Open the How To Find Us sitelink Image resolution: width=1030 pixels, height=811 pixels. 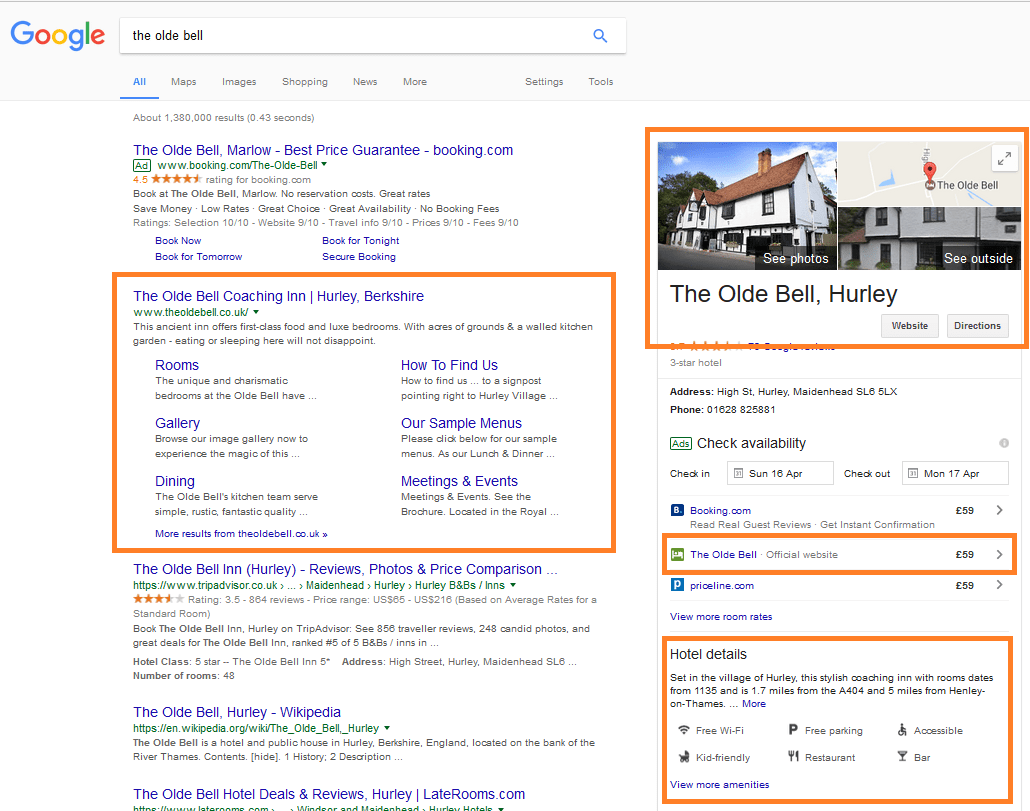(449, 365)
